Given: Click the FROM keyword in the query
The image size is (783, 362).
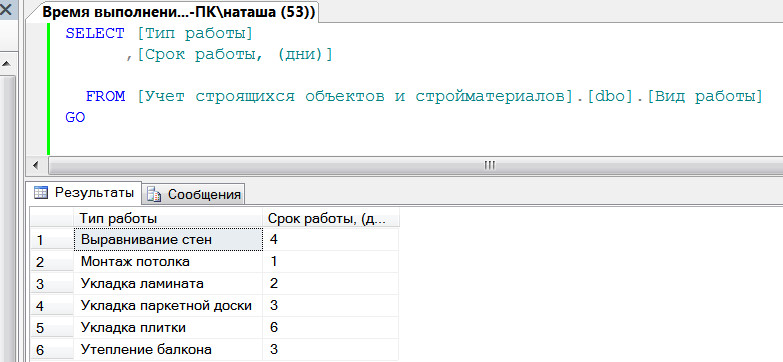Looking at the screenshot, I should 105,96.
